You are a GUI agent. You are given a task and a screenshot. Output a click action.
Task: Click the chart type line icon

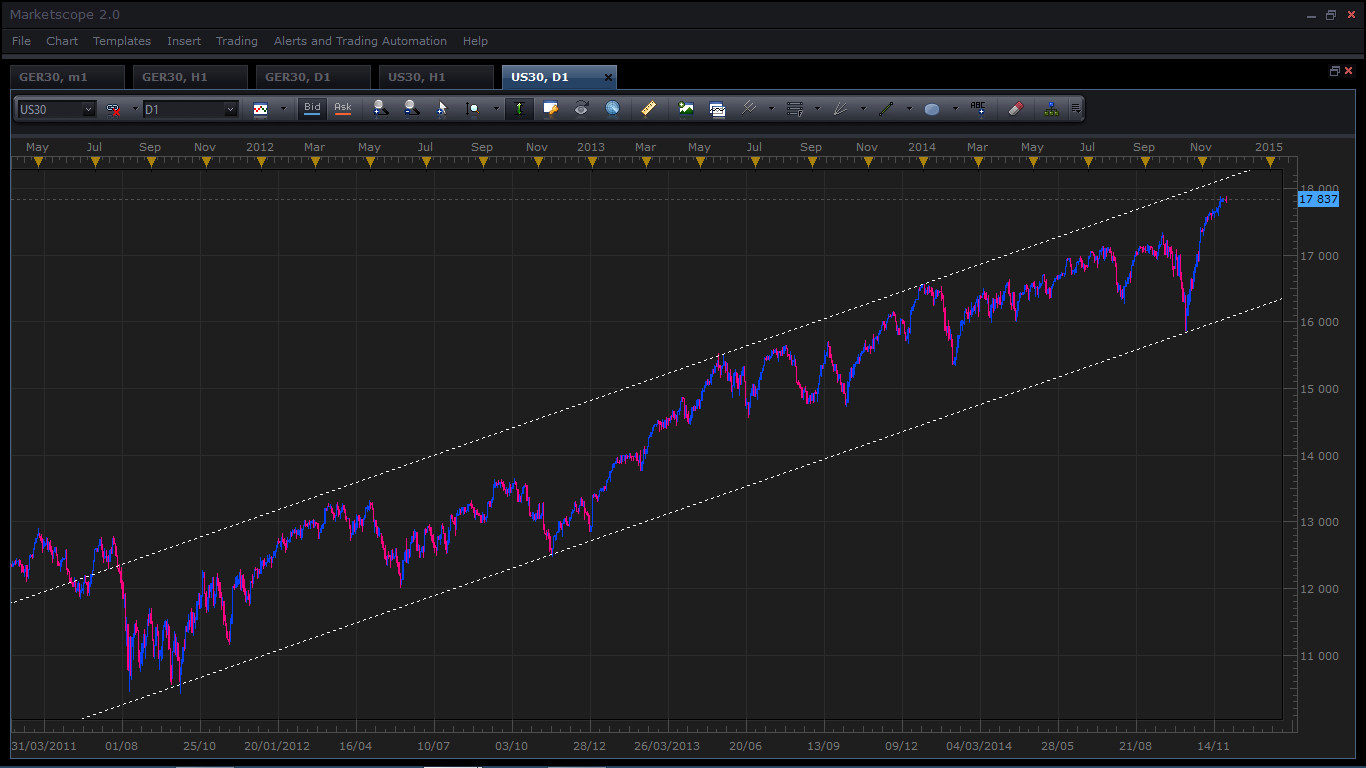[261, 109]
